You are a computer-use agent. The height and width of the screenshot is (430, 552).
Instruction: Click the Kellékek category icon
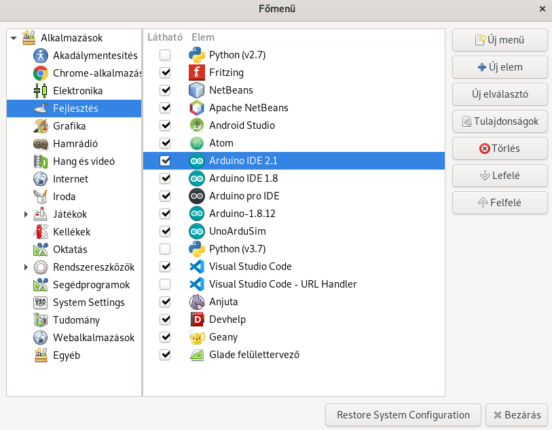[40, 232]
